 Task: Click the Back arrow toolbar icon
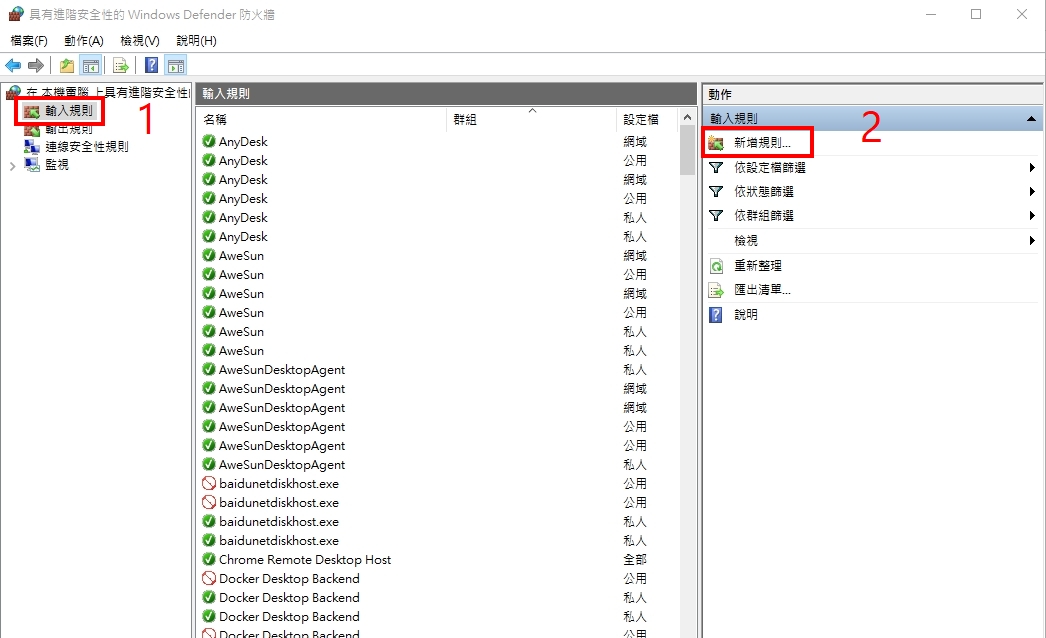[x=13, y=65]
